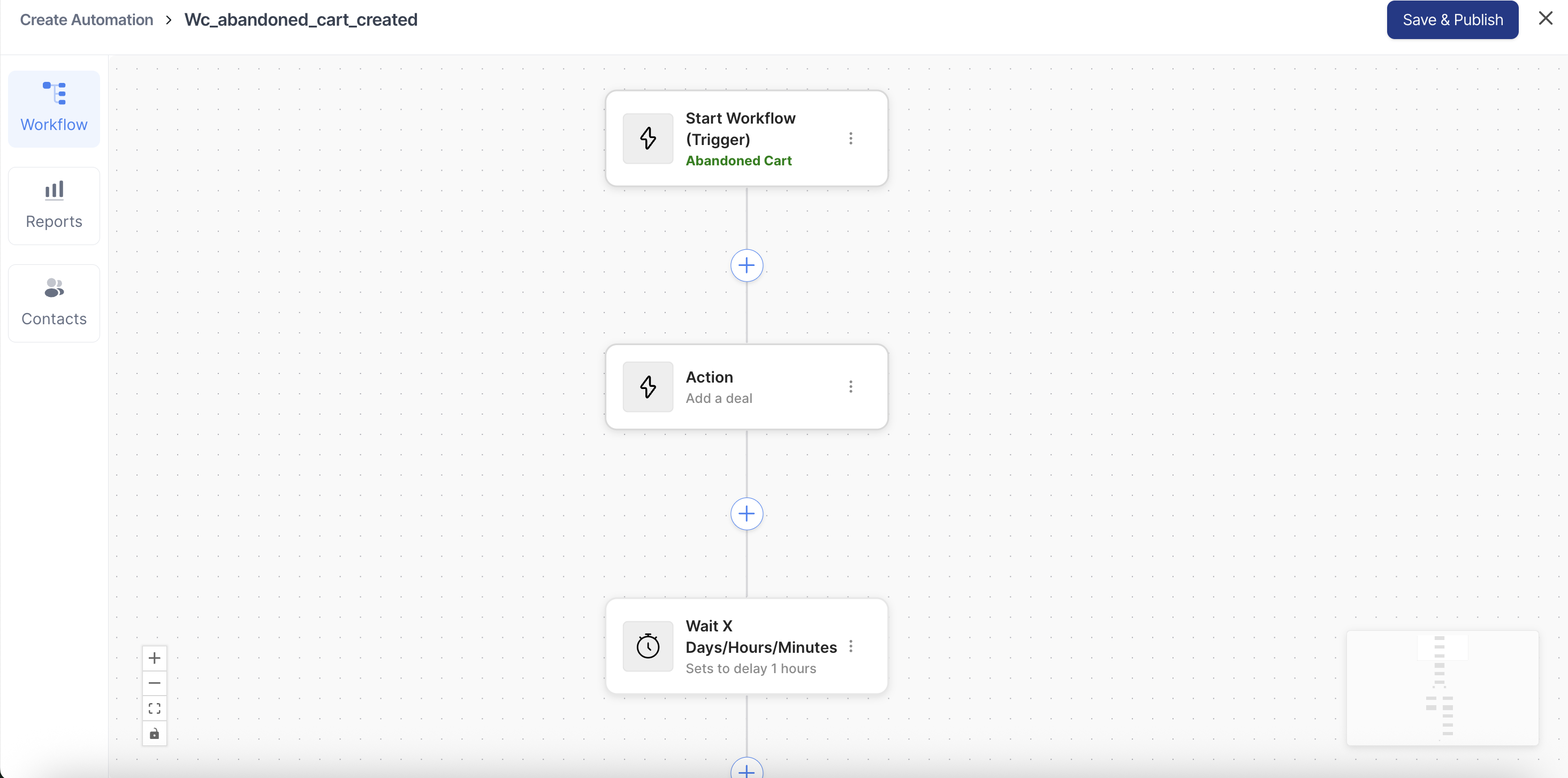This screenshot has width=1568, height=778.
Task: Click Save & Publish
Action: tap(1452, 19)
